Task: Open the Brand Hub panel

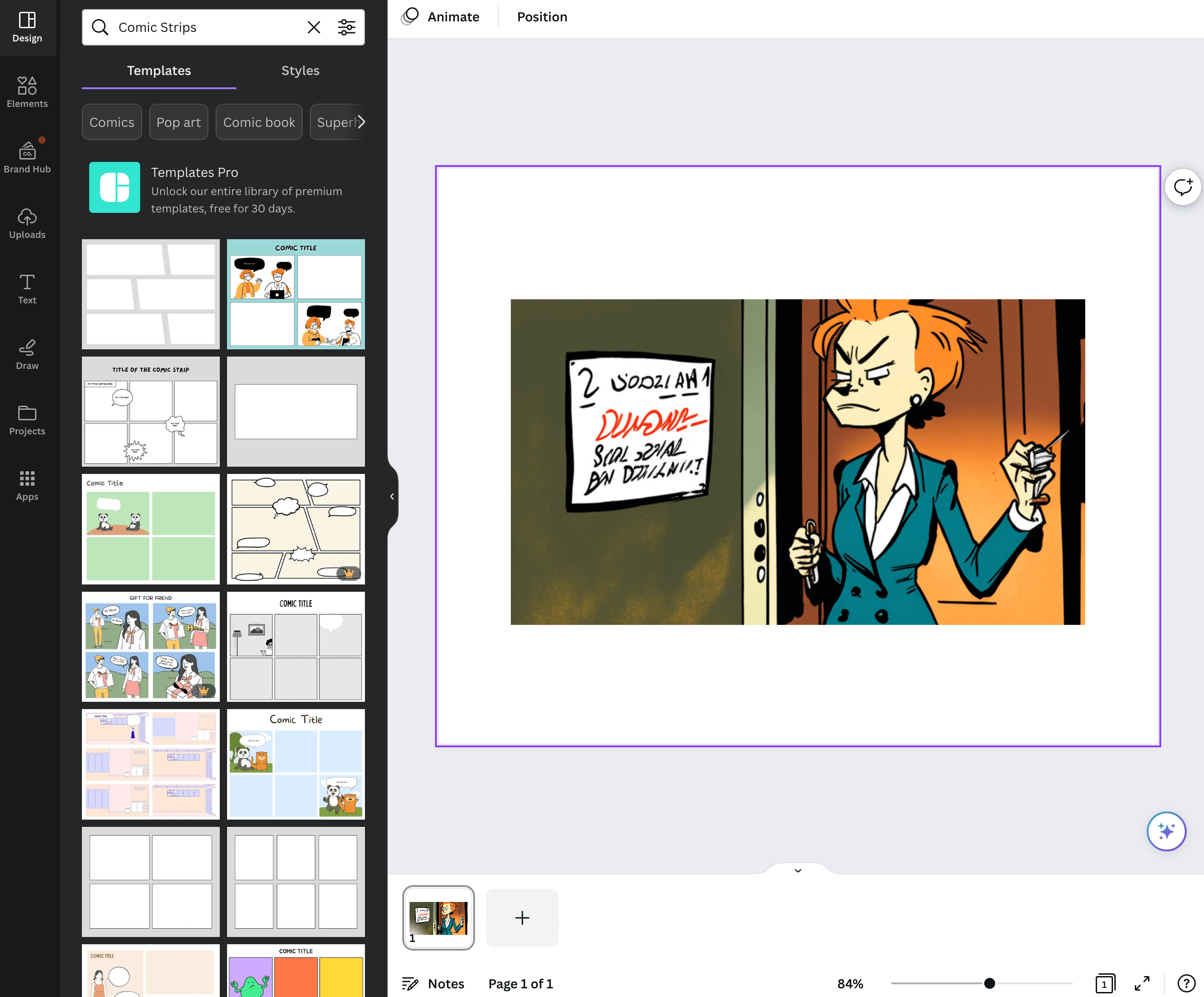Action: pos(27,156)
